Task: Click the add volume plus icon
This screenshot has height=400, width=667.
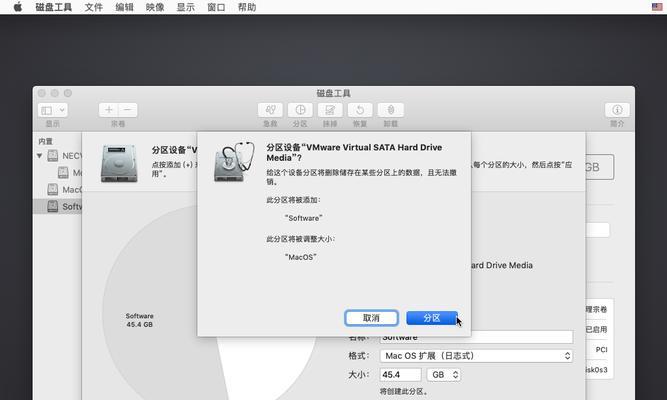Action: pos(108,110)
